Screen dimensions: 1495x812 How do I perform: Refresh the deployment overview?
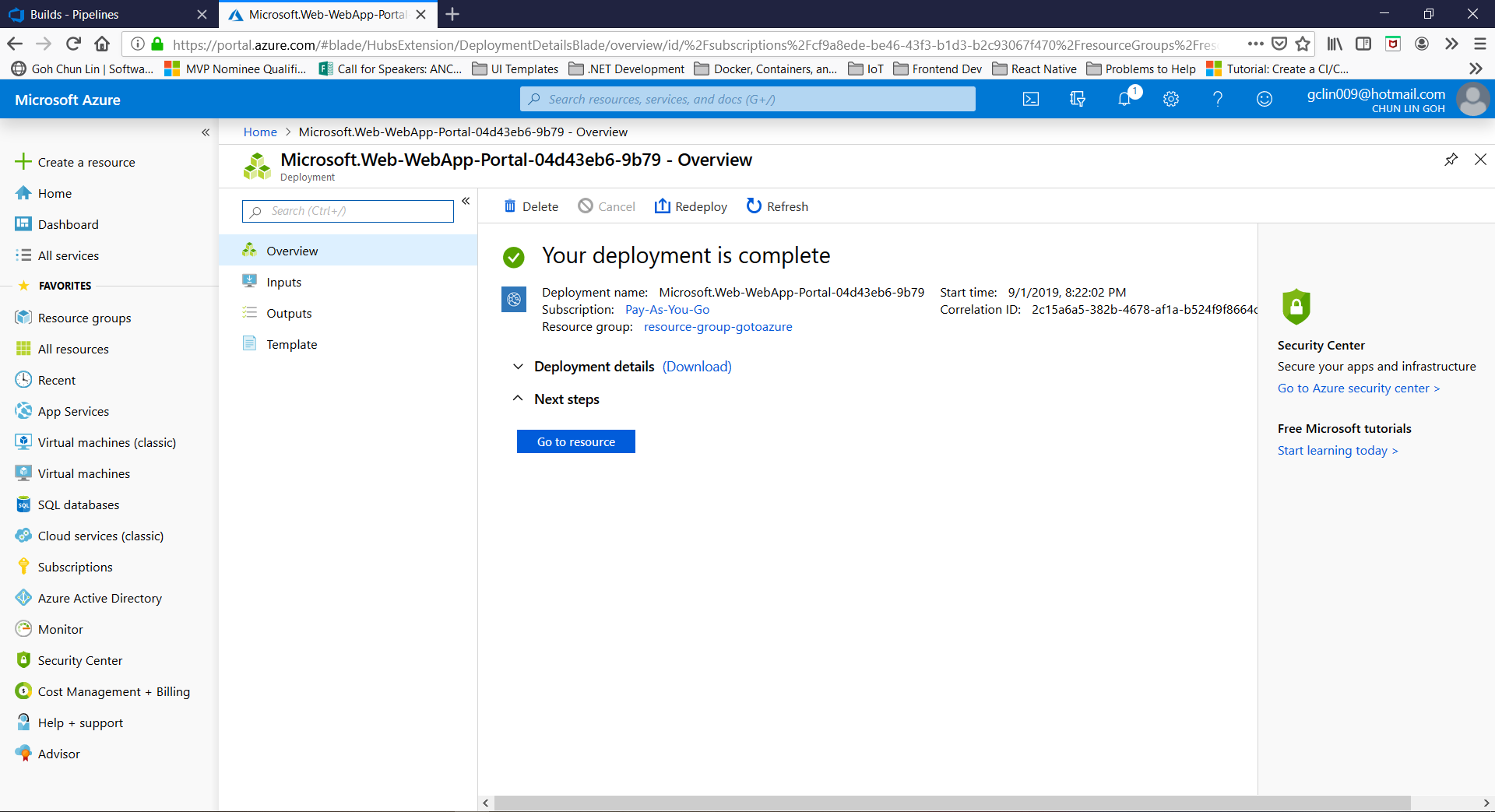pos(777,206)
